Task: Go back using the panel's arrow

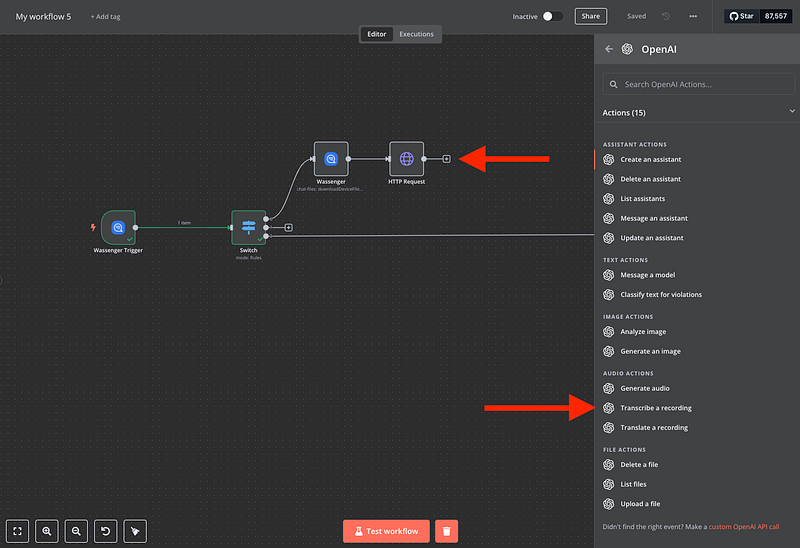Action: coord(608,49)
